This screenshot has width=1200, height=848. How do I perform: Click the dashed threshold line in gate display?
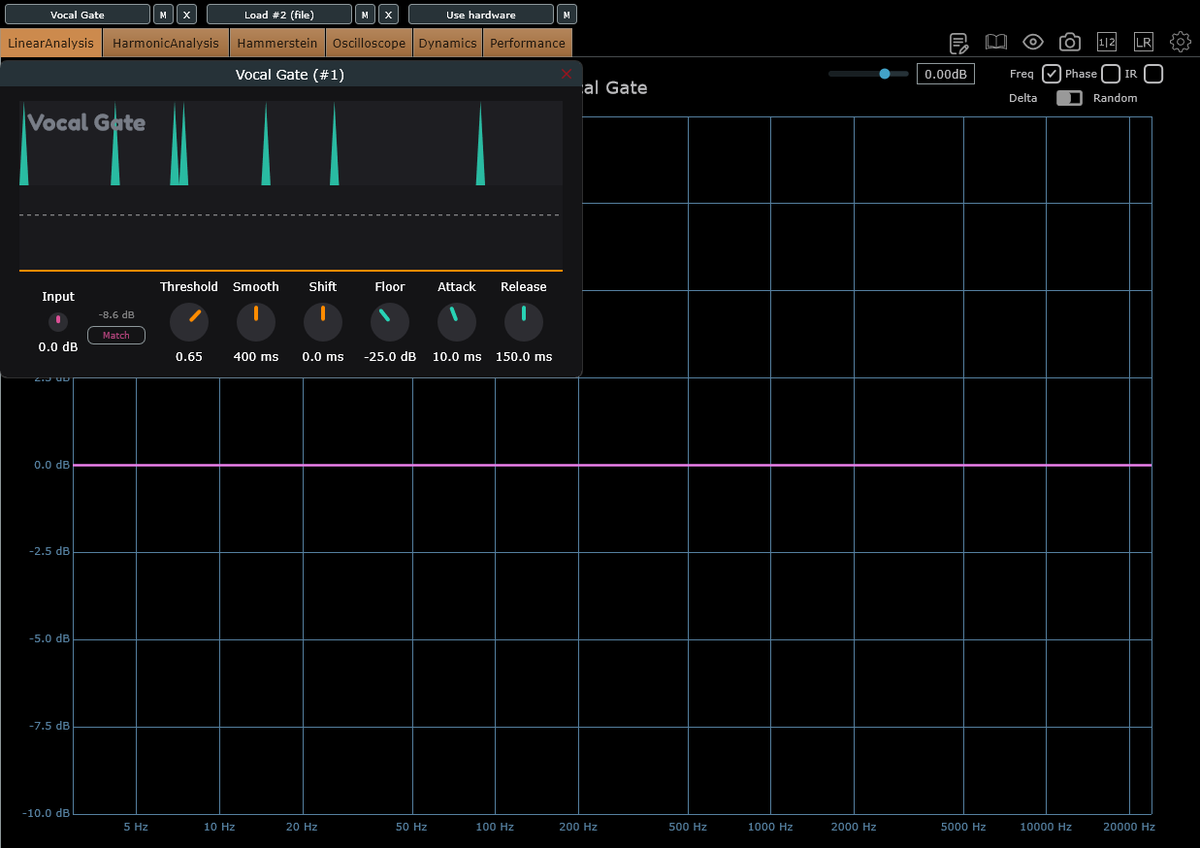pyautogui.click(x=290, y=215)
